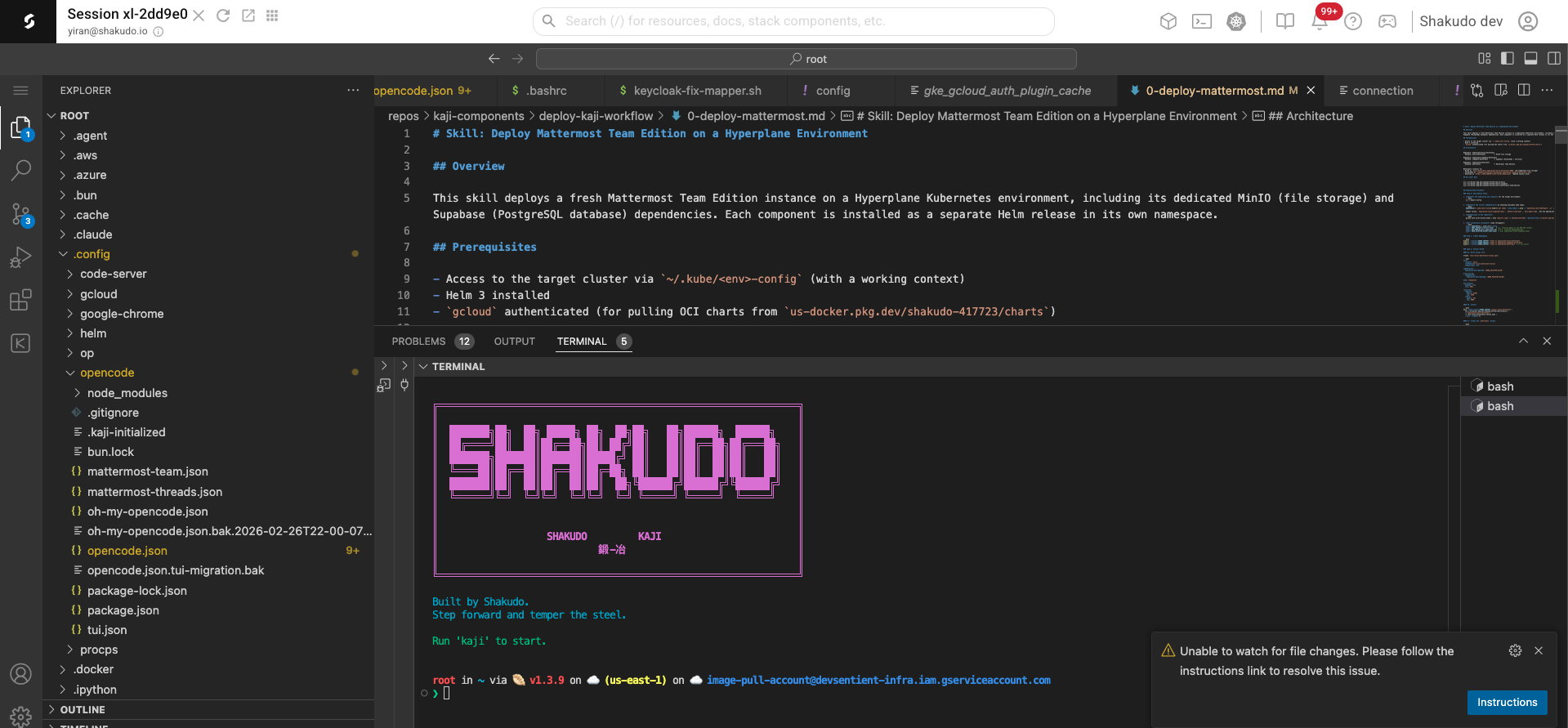Toggle the bottom panel layout button
1568x728 pixels.
1530,59
